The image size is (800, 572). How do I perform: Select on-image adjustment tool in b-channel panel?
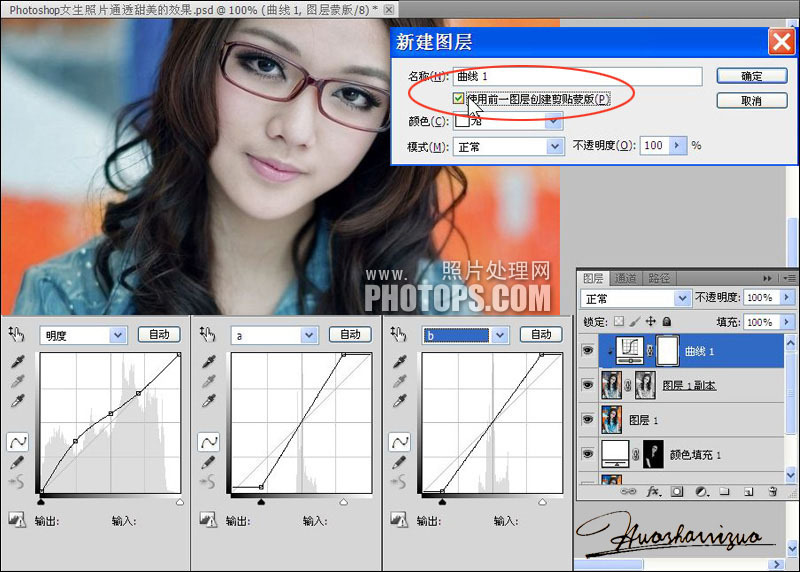[x=398, y=335]
